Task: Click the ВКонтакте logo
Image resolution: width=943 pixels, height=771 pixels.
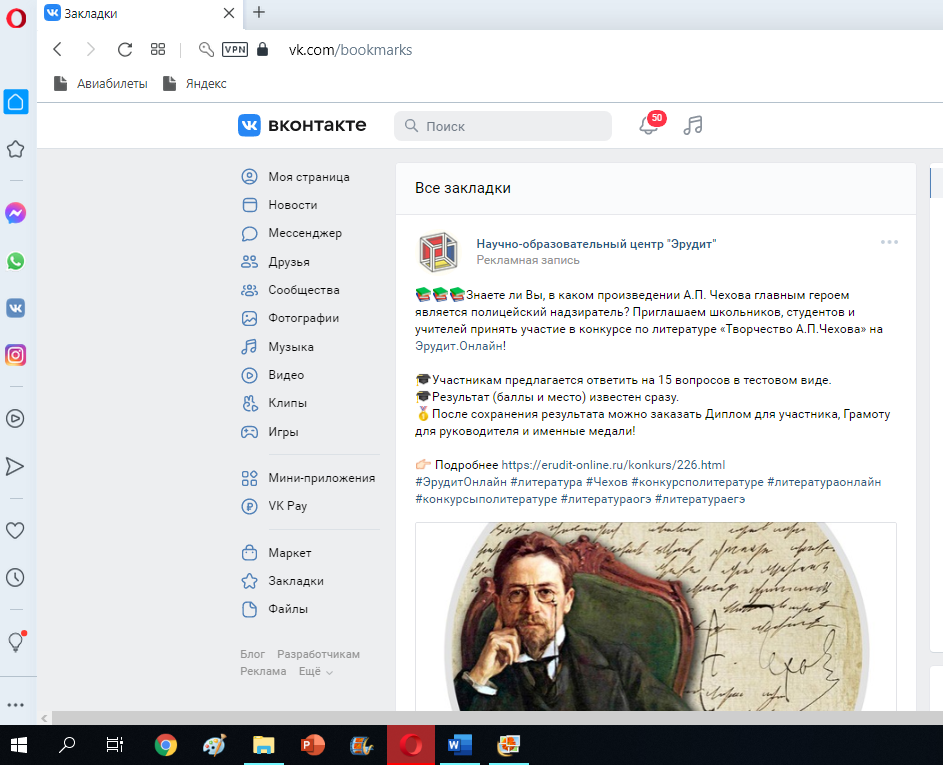Action: click(302, 125)
